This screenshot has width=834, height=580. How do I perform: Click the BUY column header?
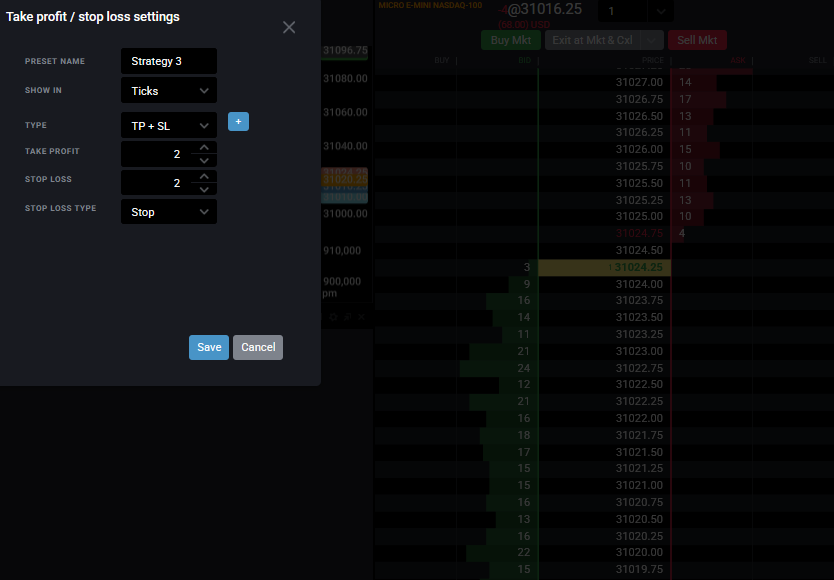coord(441,61)
